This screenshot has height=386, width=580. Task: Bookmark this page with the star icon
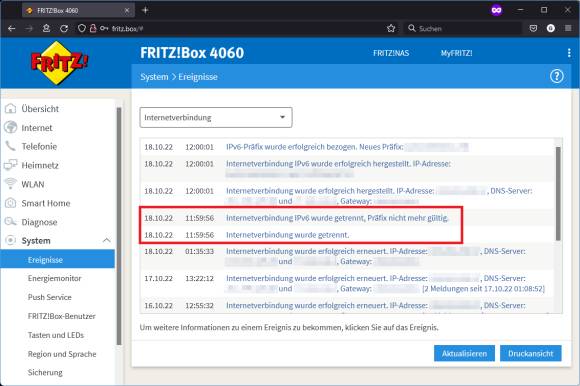391,28
